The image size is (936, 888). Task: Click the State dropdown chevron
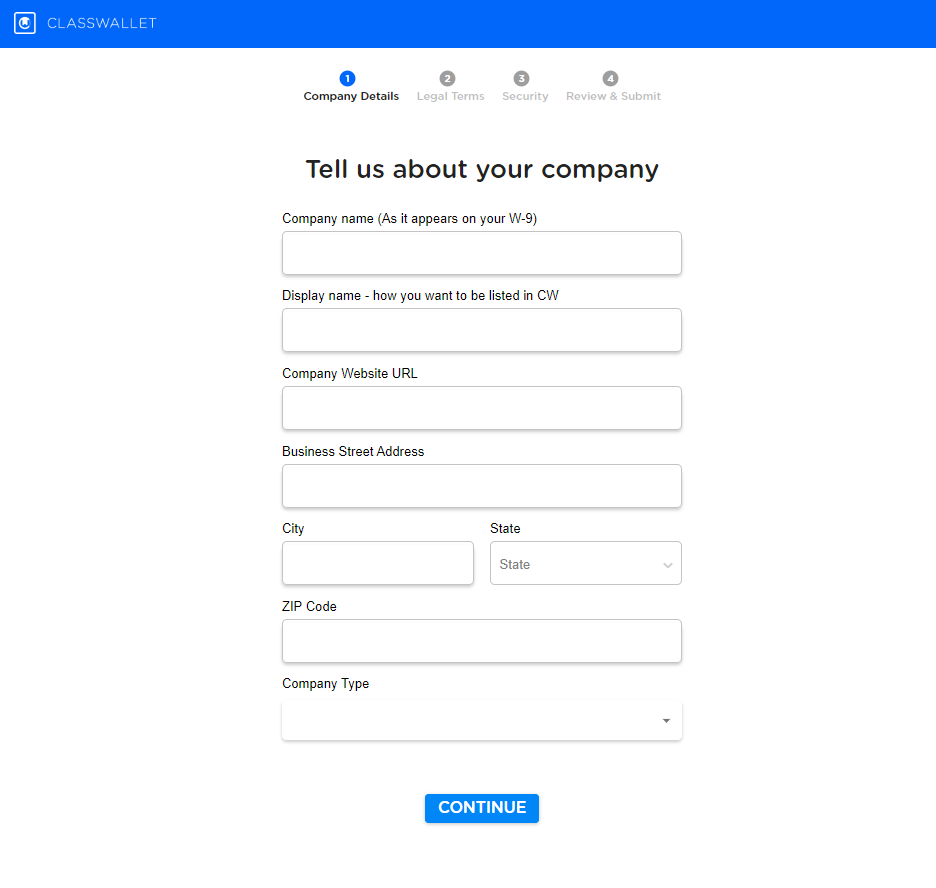pos(667,563)
